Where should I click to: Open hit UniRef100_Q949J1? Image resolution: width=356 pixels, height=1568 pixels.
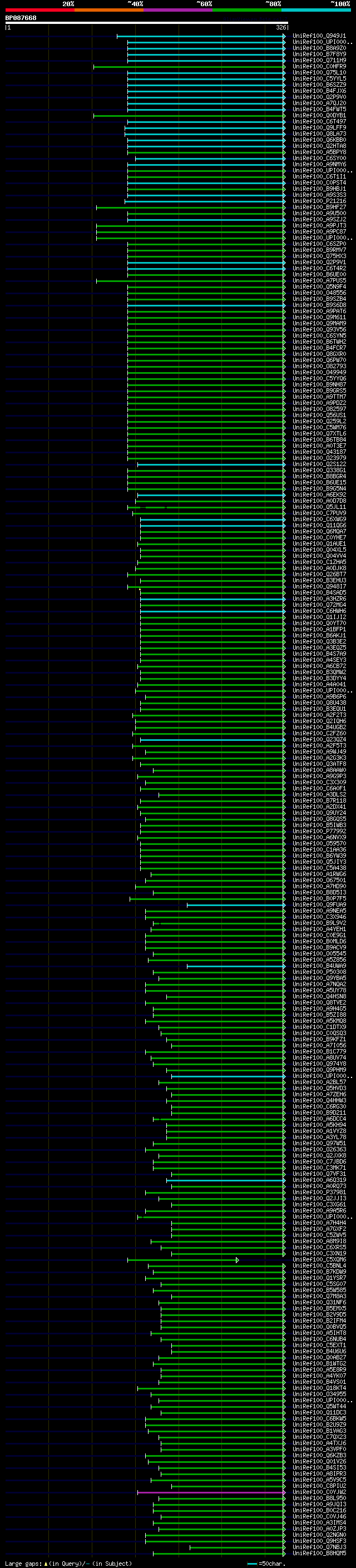[x=319, y=36]
